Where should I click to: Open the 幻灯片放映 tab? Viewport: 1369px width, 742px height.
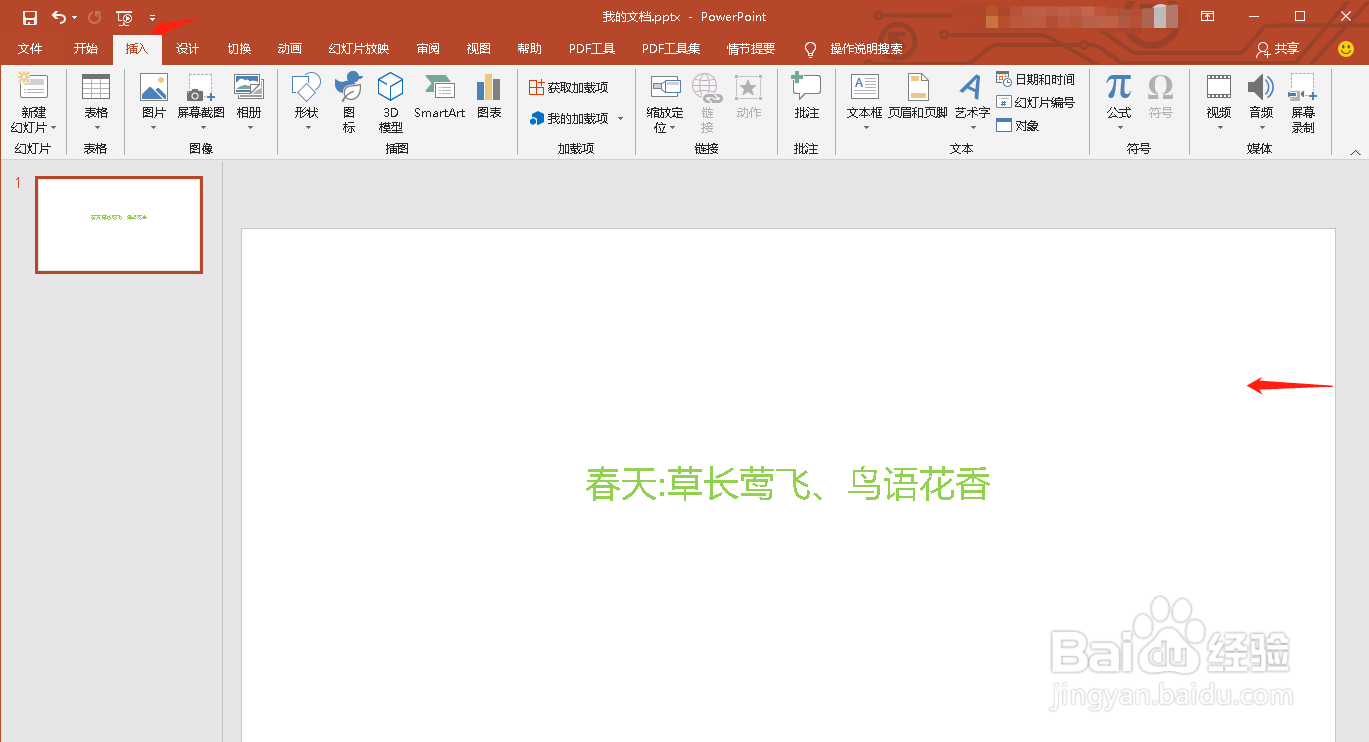click(361, 47)
